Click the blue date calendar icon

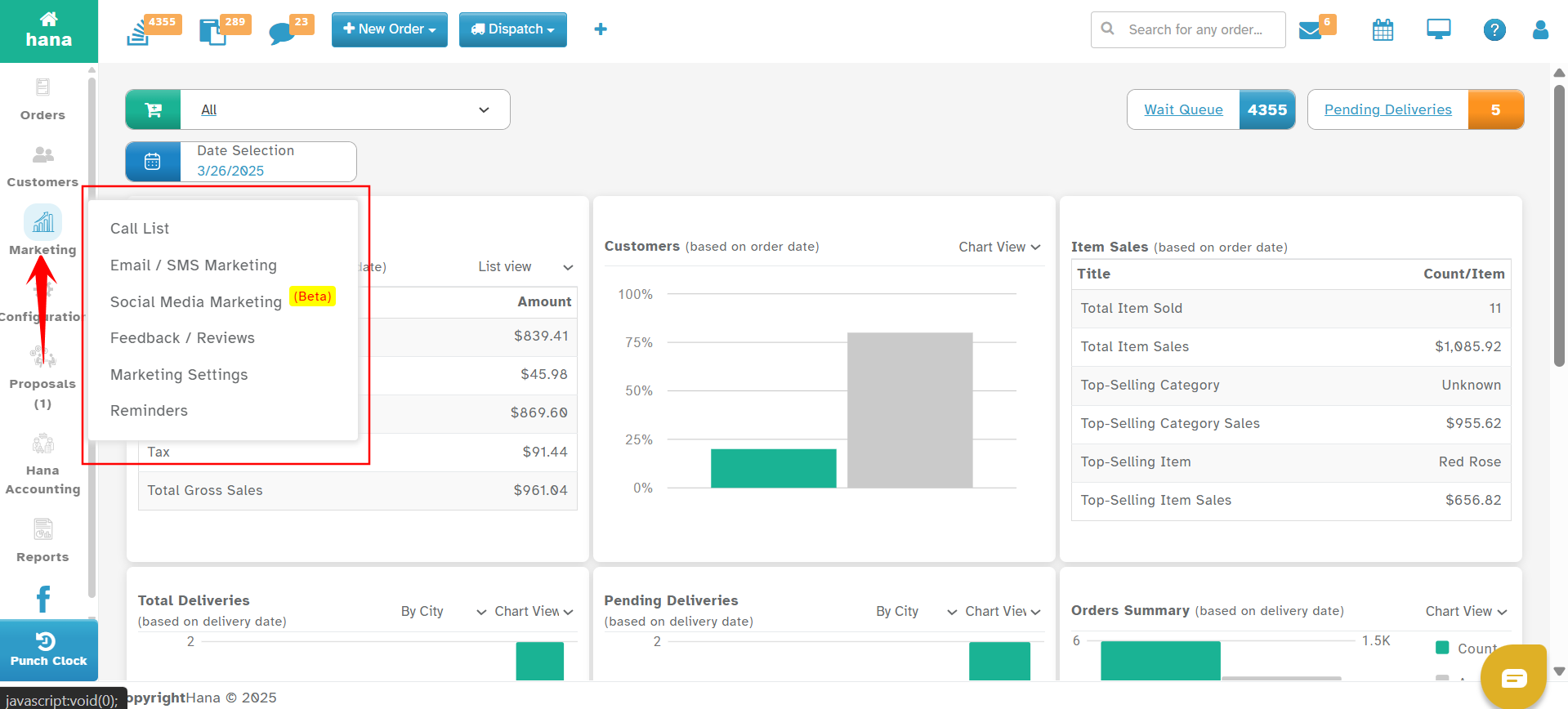tap(153, 162)
